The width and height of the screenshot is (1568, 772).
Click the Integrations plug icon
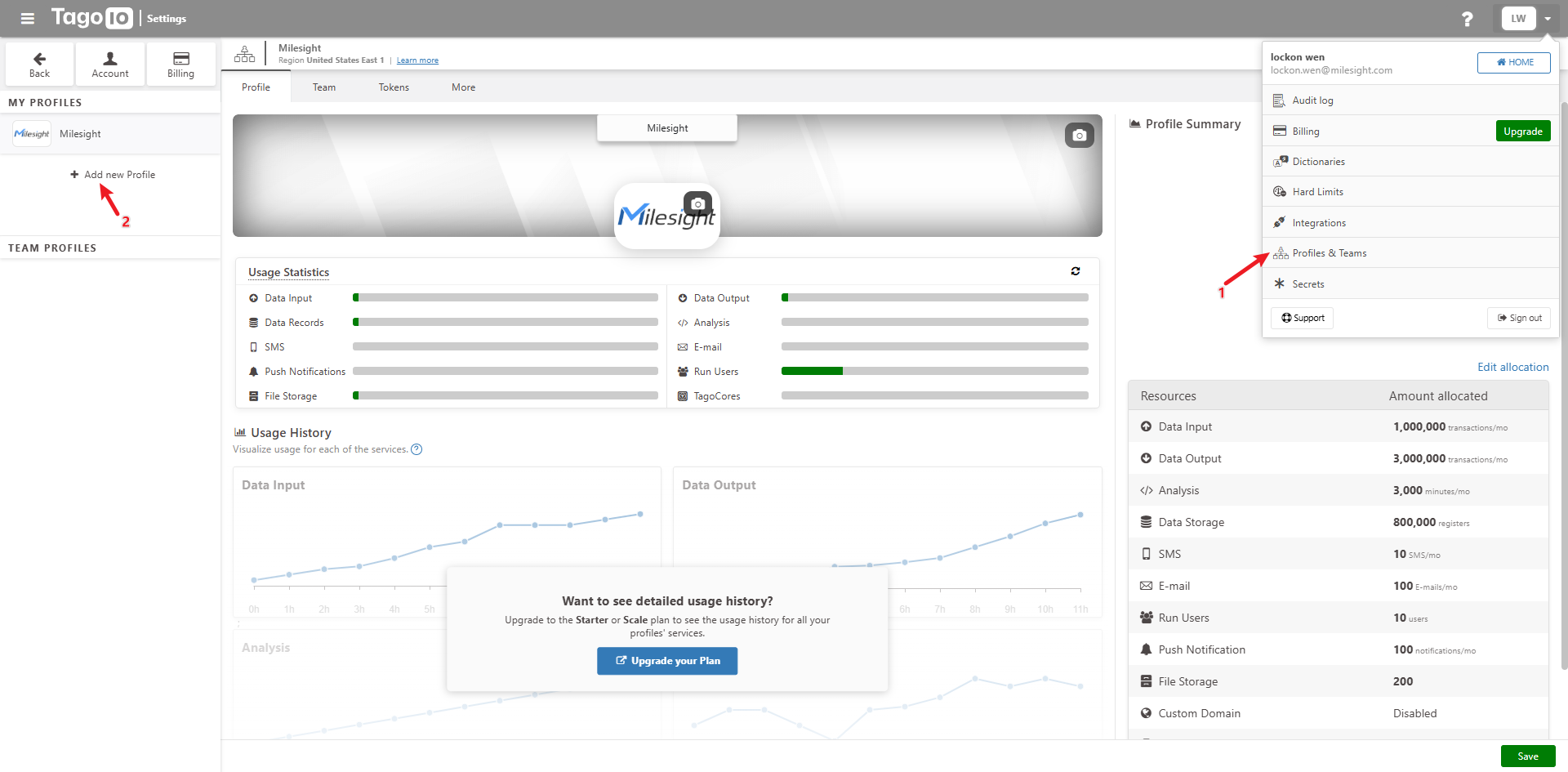click(1279, 222)
